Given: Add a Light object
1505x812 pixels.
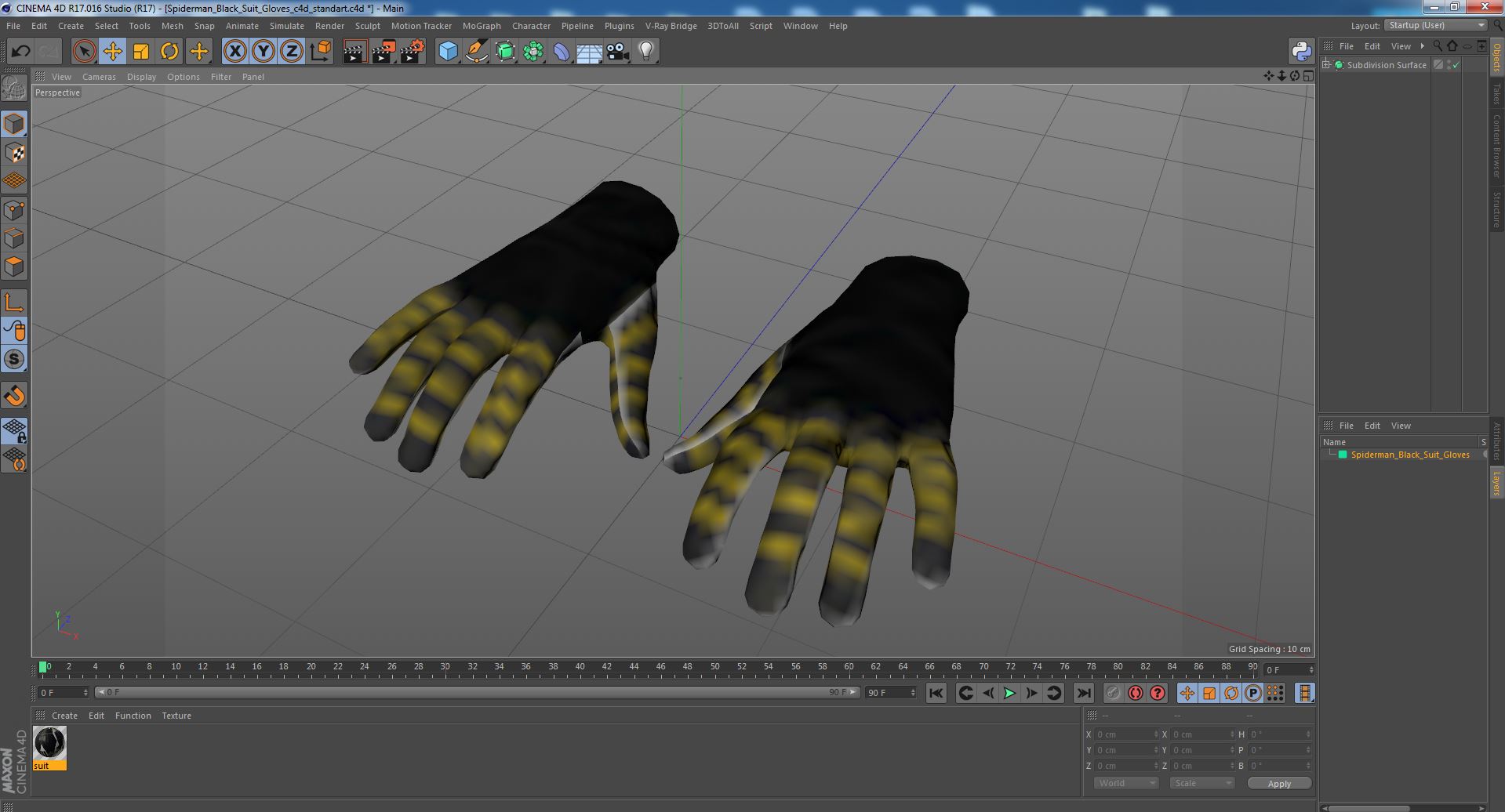Looking at the screenshot, I should click(x=646, y=52).
